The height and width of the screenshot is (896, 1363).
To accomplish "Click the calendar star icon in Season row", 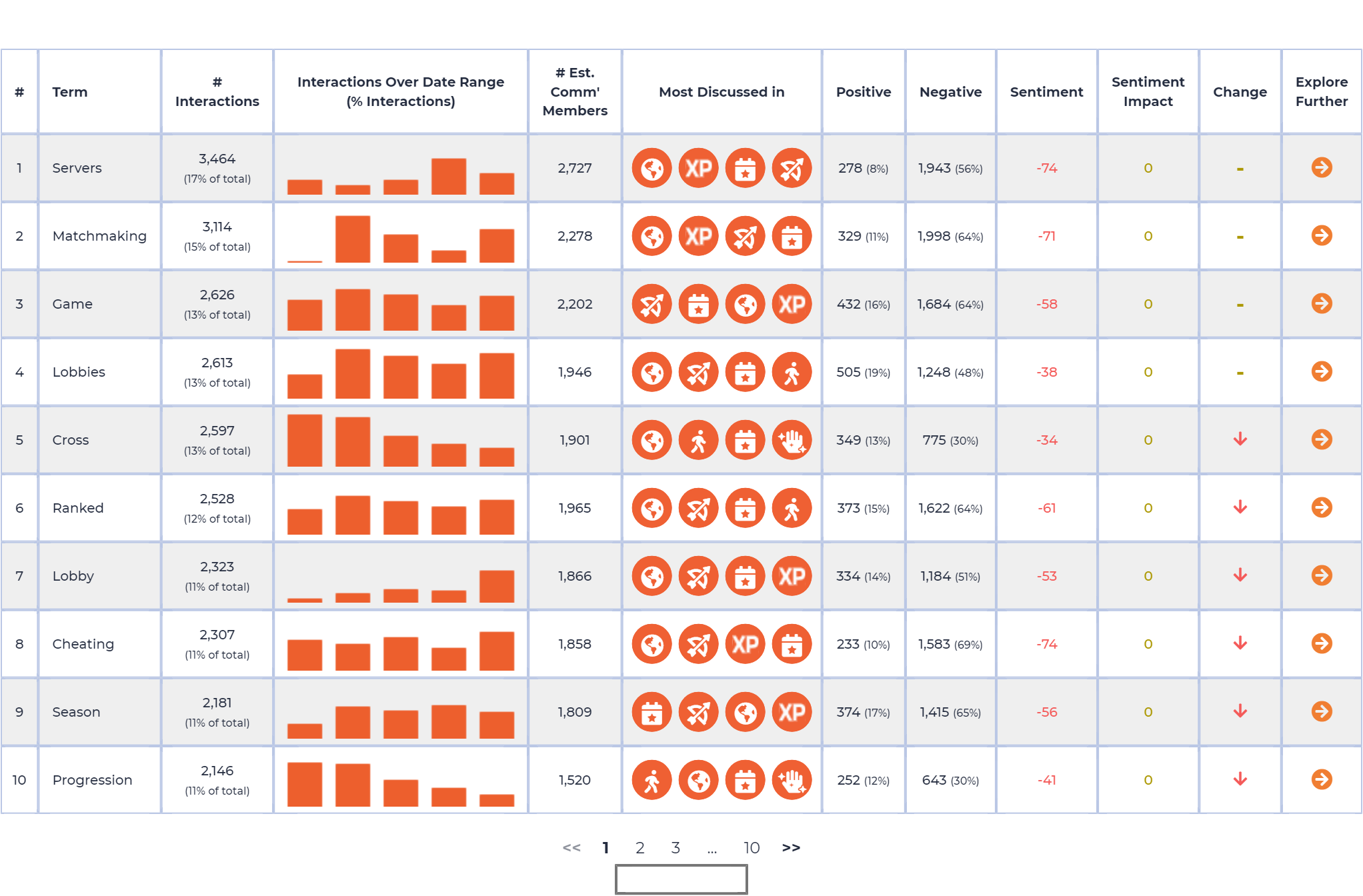I will tap(651, 712).
